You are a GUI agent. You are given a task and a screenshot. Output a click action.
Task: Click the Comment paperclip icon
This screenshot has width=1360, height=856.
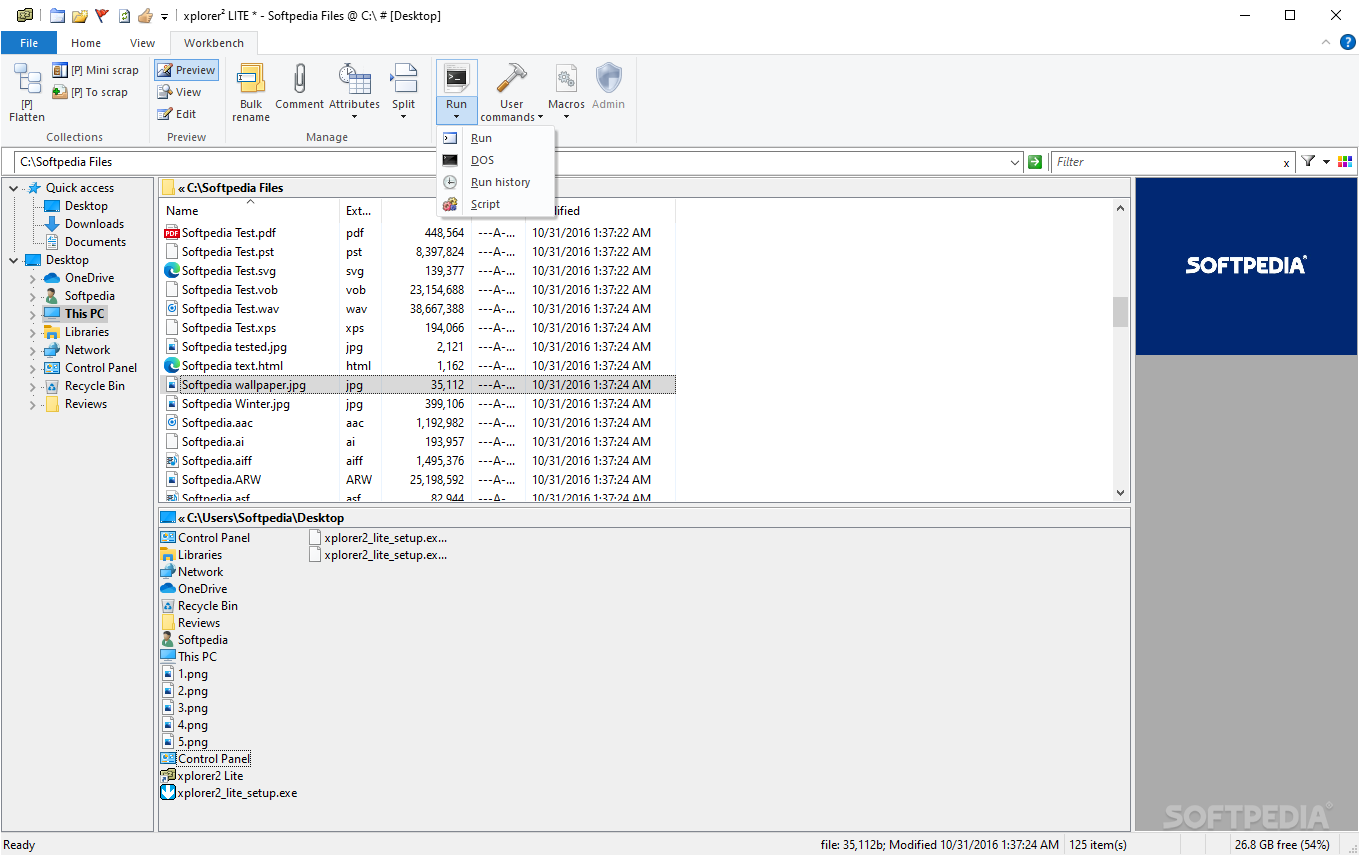point(299,79)
